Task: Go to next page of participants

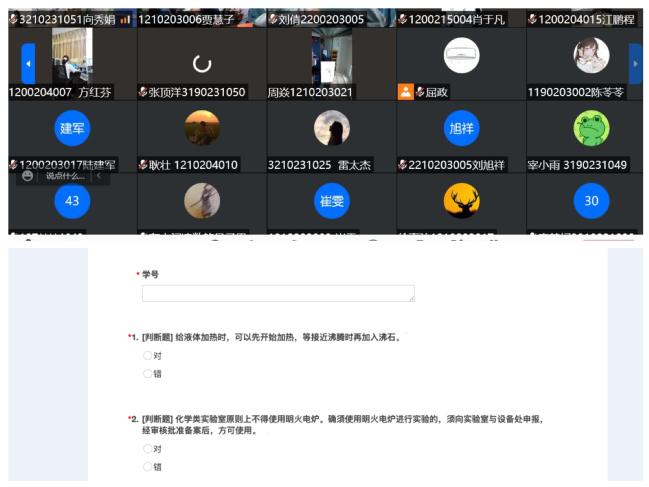Action: [x=635, y=64]
